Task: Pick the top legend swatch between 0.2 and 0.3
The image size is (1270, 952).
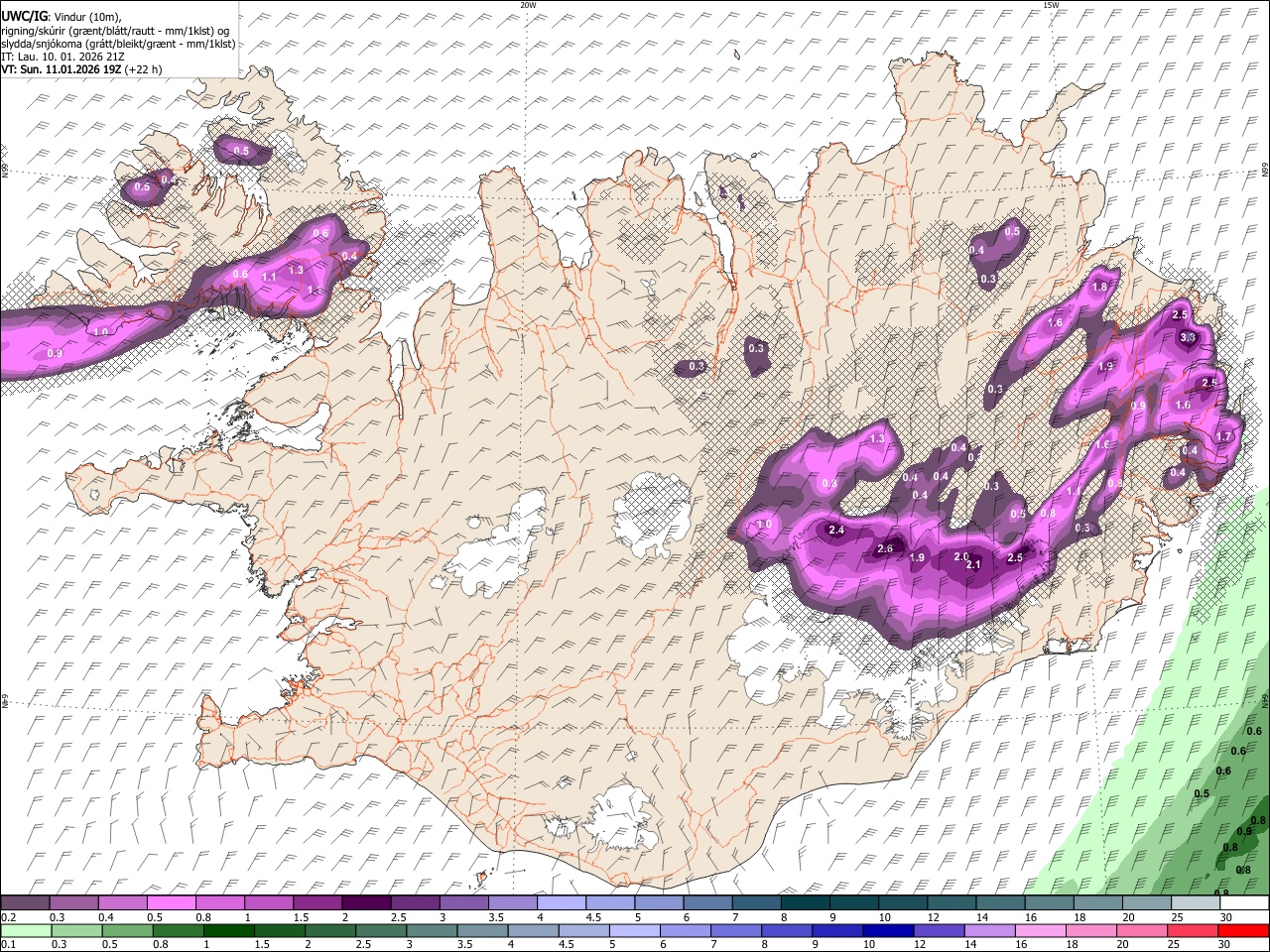Action: click(27, 902)
